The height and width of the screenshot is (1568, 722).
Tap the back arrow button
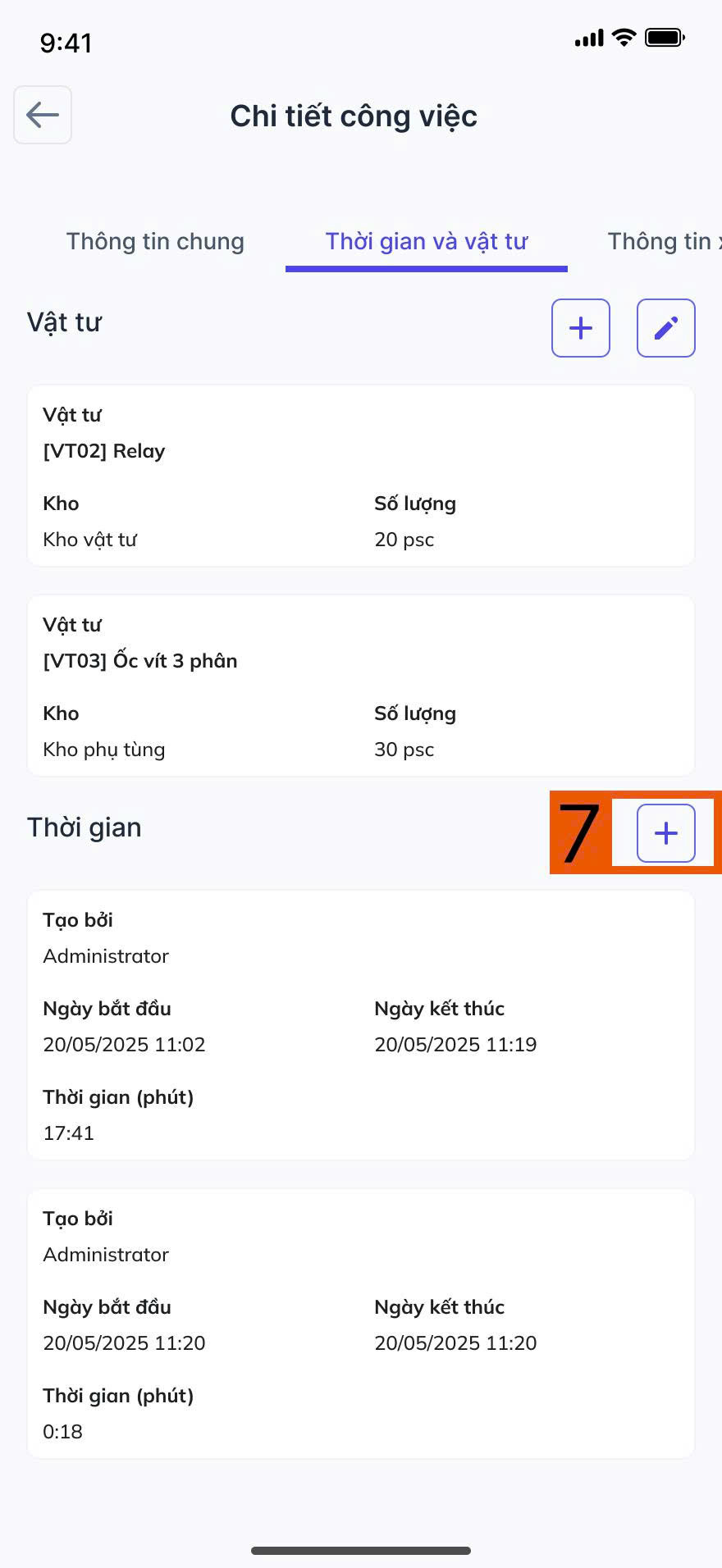click(43, 115)
